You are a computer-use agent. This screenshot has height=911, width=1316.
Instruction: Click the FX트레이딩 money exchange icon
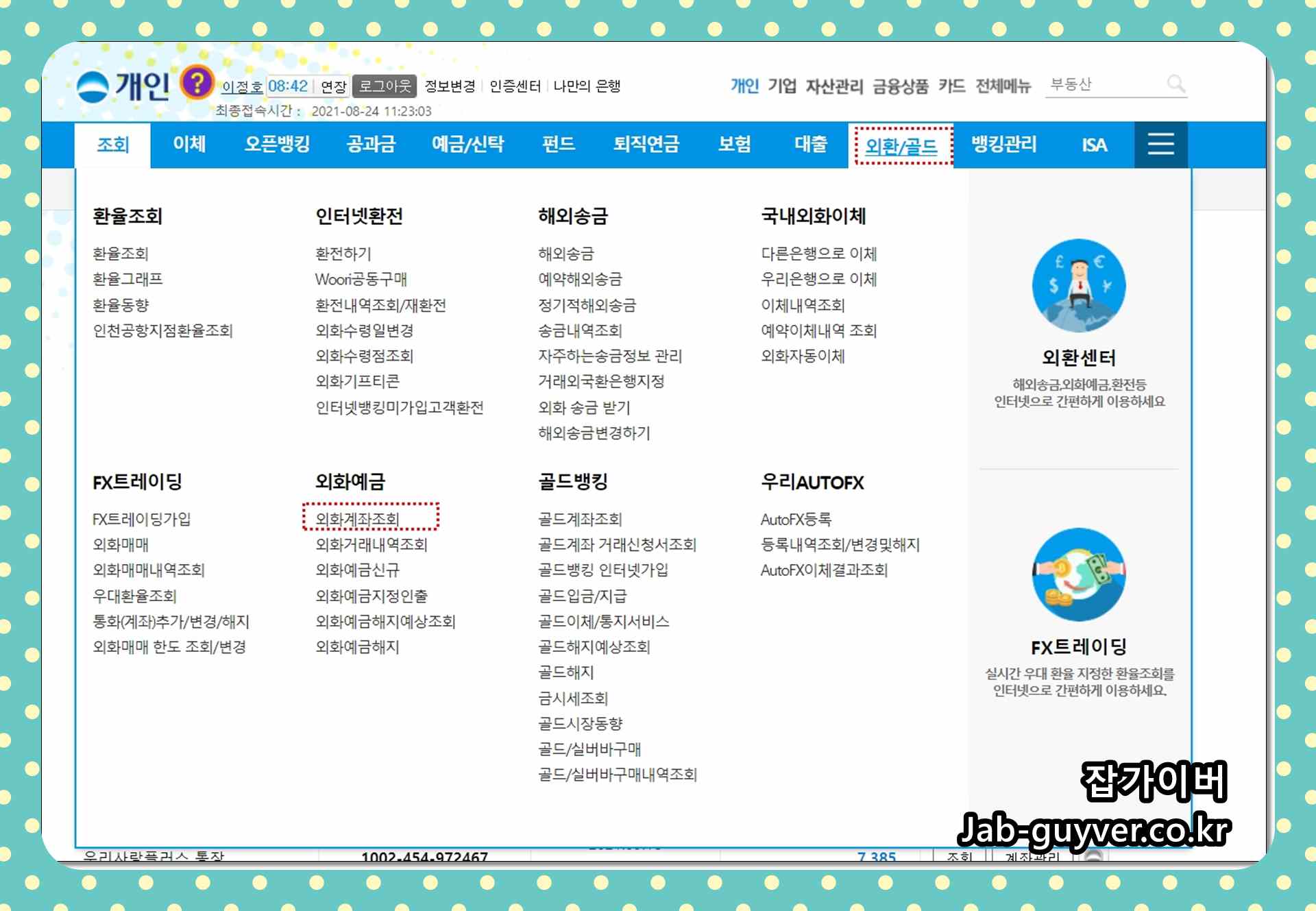pos(1079,574)
